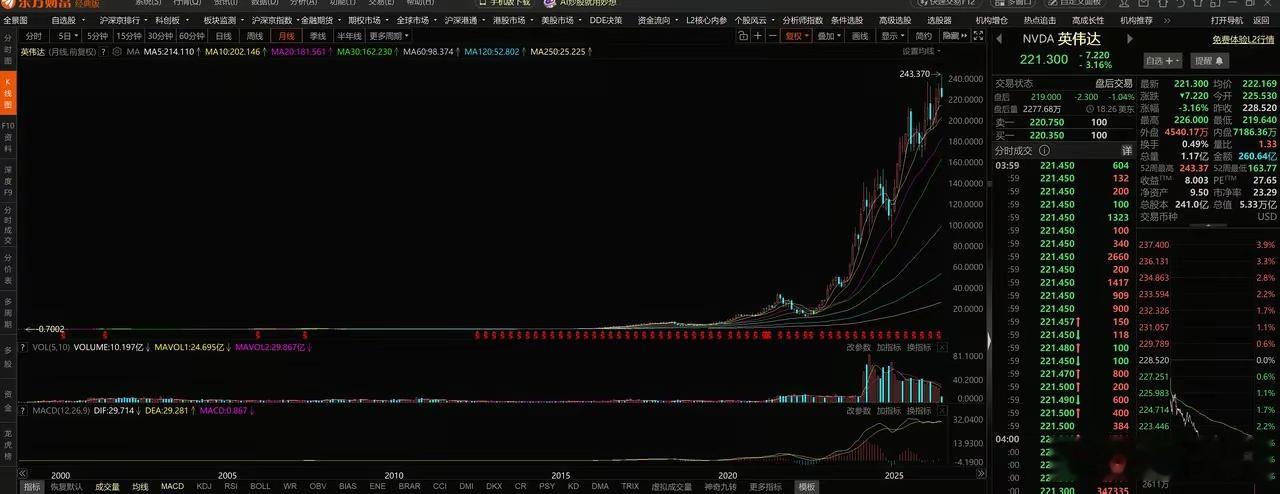Image resolution: width=1280 pixels, height=494 pixels.
Task: Click 简约 button
Action: (924, 36)
